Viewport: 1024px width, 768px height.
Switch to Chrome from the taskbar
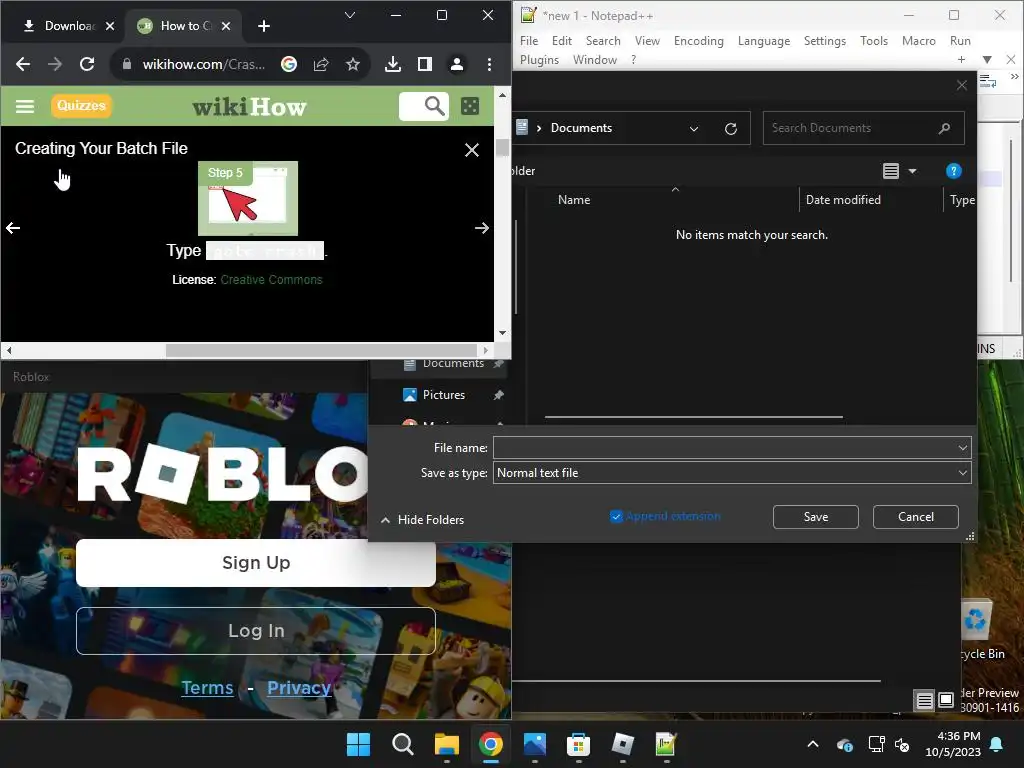click(x=490, y=744)
